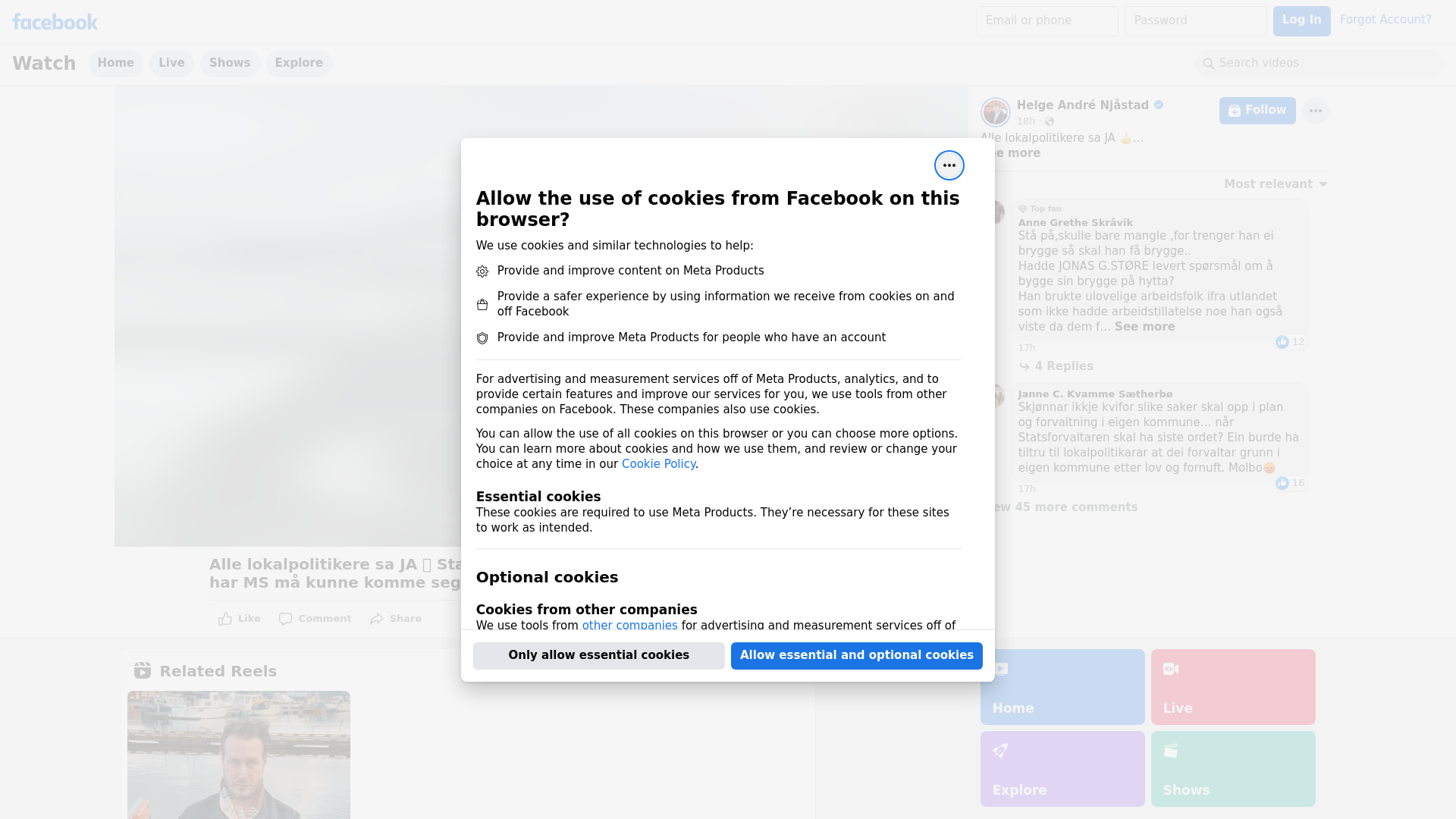Screen dimensions: 1456x819
Task: Open the Home tile in sidebar
Action: point(1062,687)
